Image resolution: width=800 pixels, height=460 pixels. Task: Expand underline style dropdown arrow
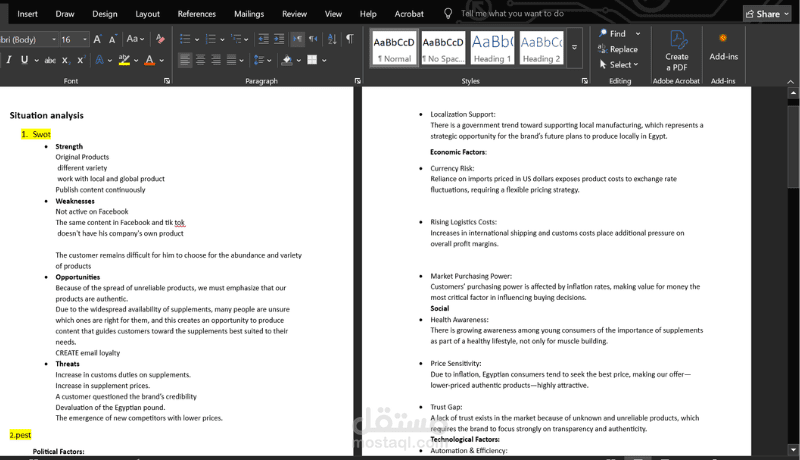(x=37, y=60)
